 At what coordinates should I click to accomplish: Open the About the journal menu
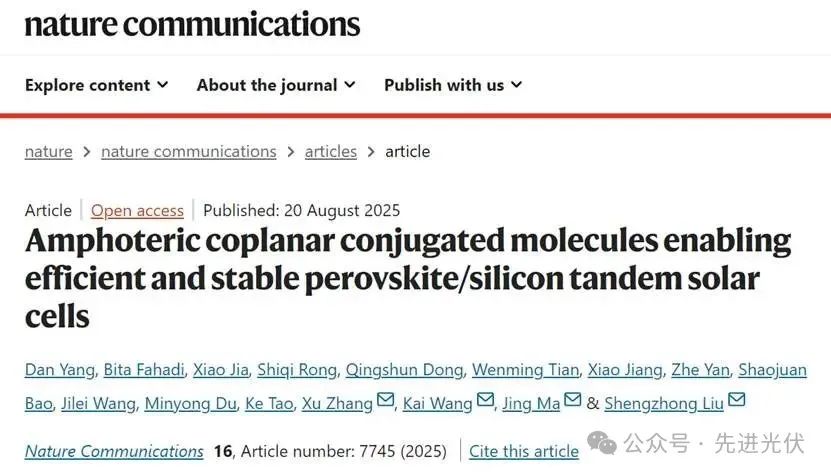[275, 85]
